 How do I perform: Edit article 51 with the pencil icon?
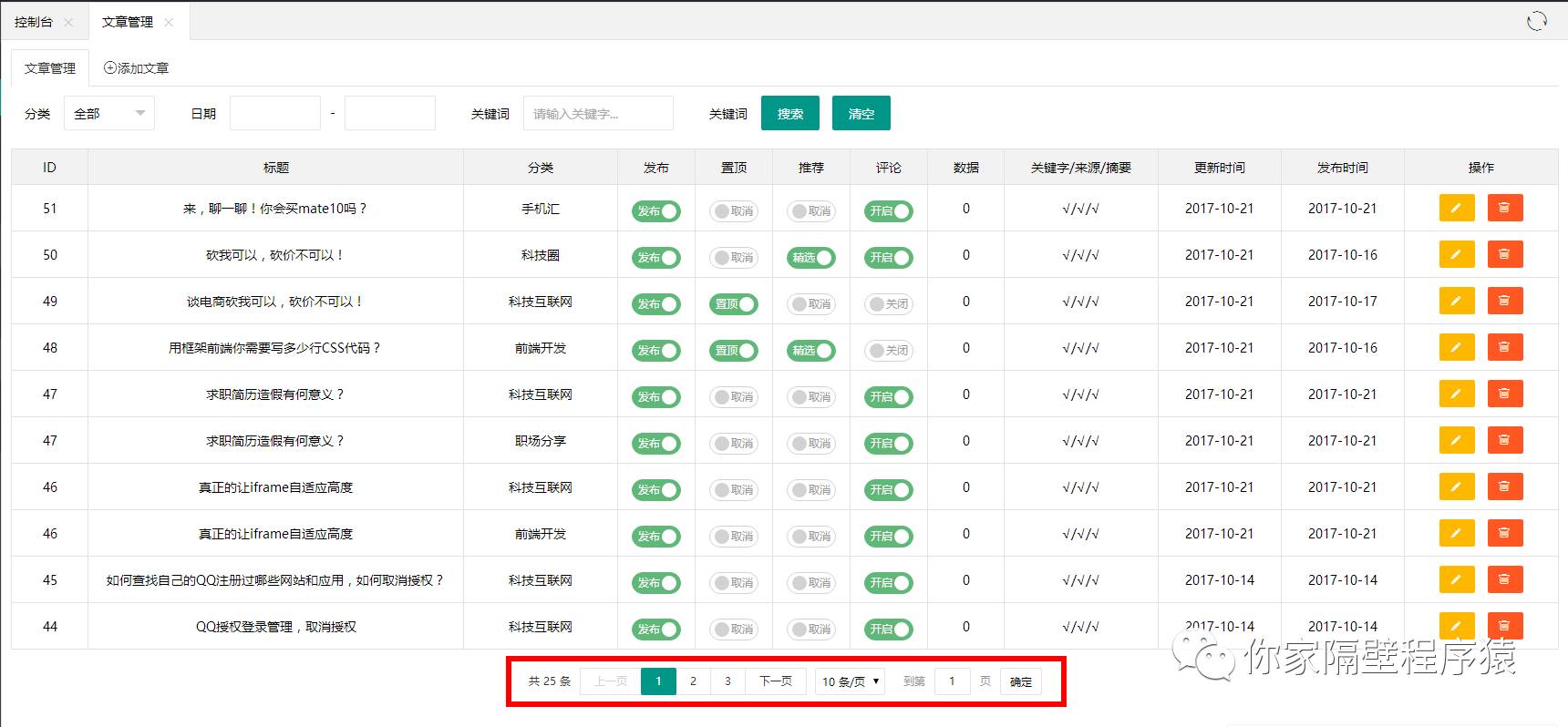click(1456, 208)
